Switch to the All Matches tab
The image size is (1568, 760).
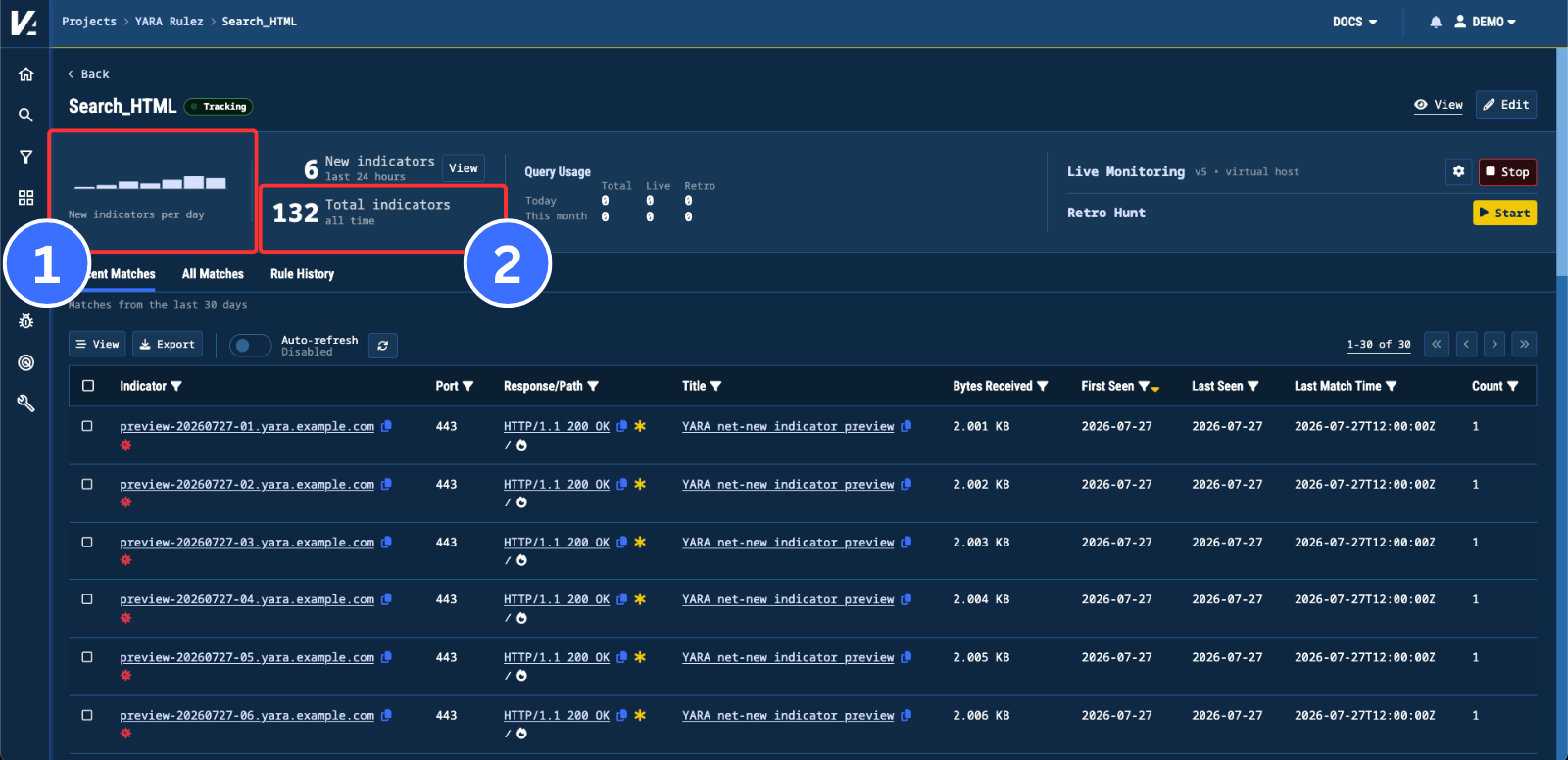tap(213, 274)
